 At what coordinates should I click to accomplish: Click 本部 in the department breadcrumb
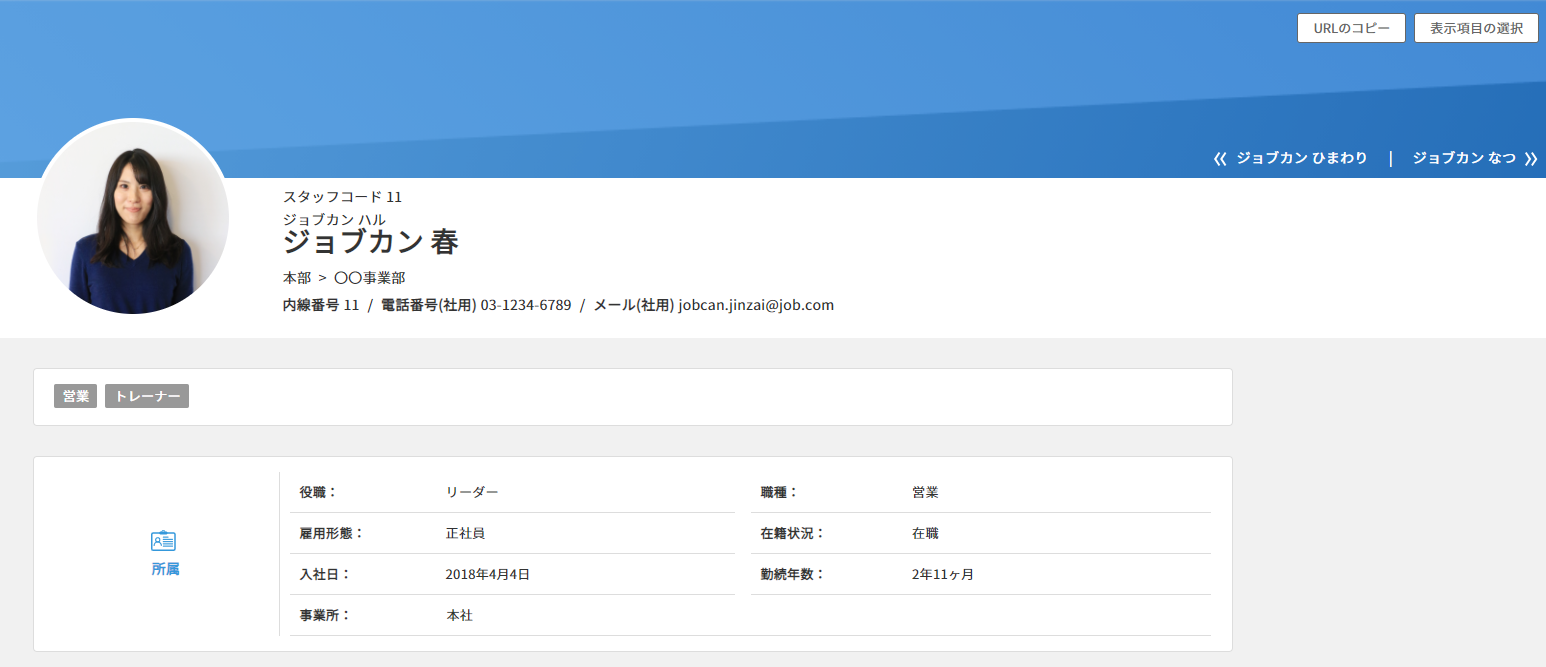click(x=297, y=278)
